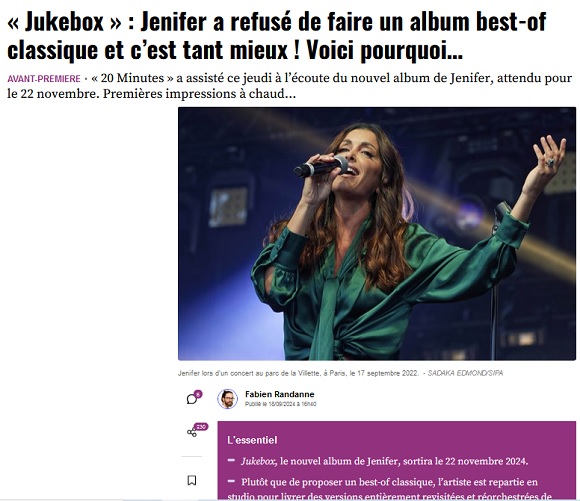The width and height of the screenshot is (580, 501).
Task: Click Fabien Randanne's round avatar
Action: tap(227, 399)
